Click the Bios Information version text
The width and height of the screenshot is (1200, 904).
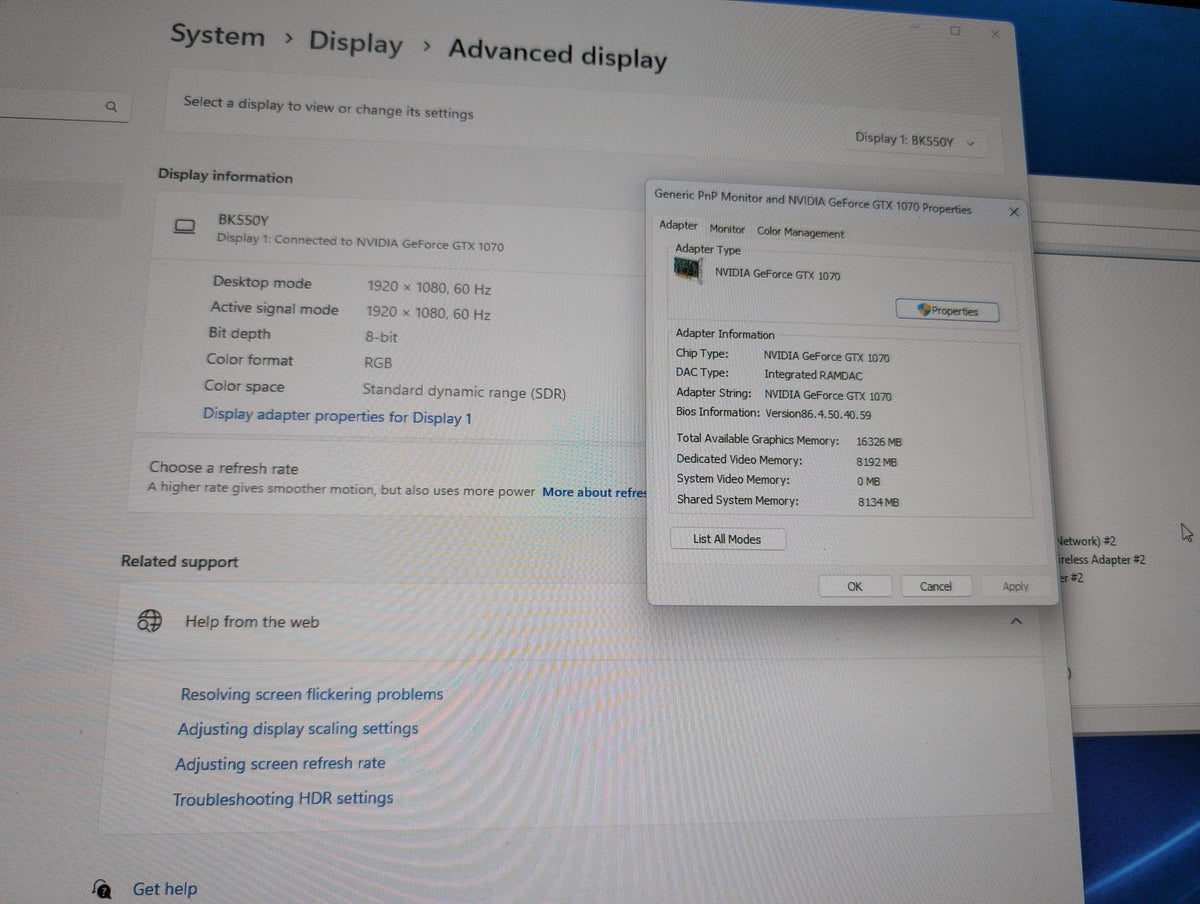817,414
